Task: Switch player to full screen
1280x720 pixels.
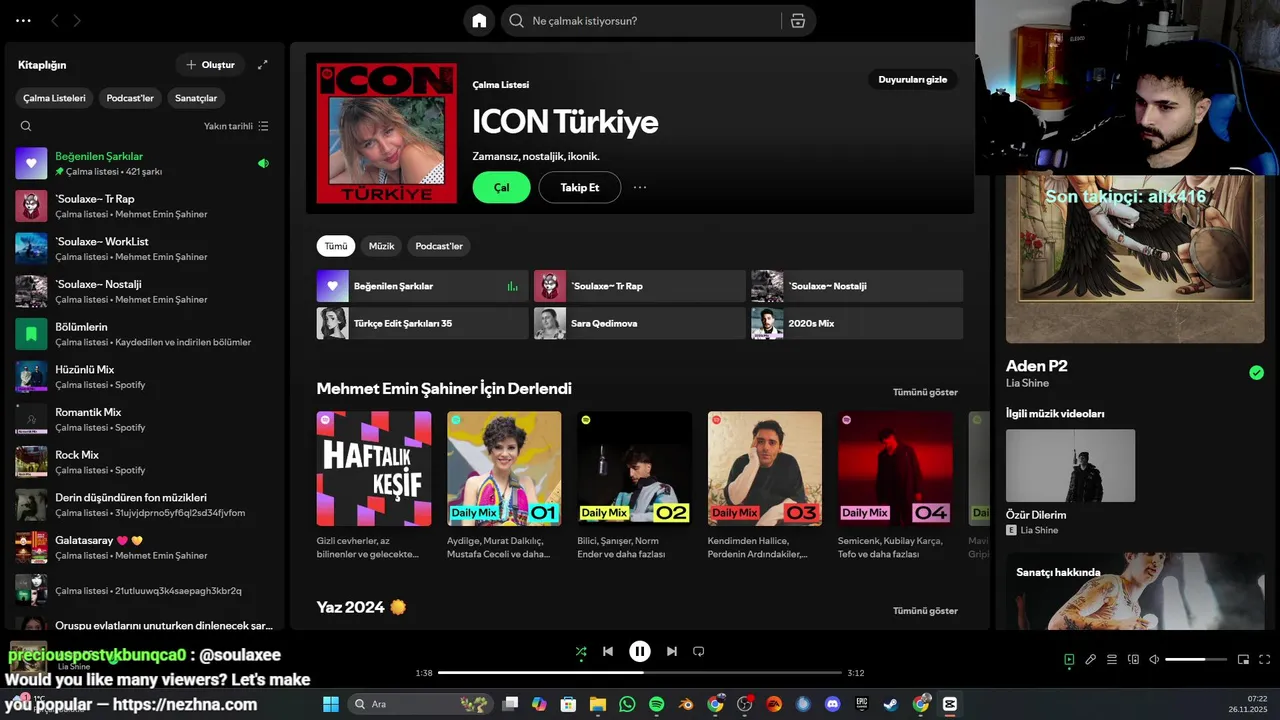Action: 1264,660
